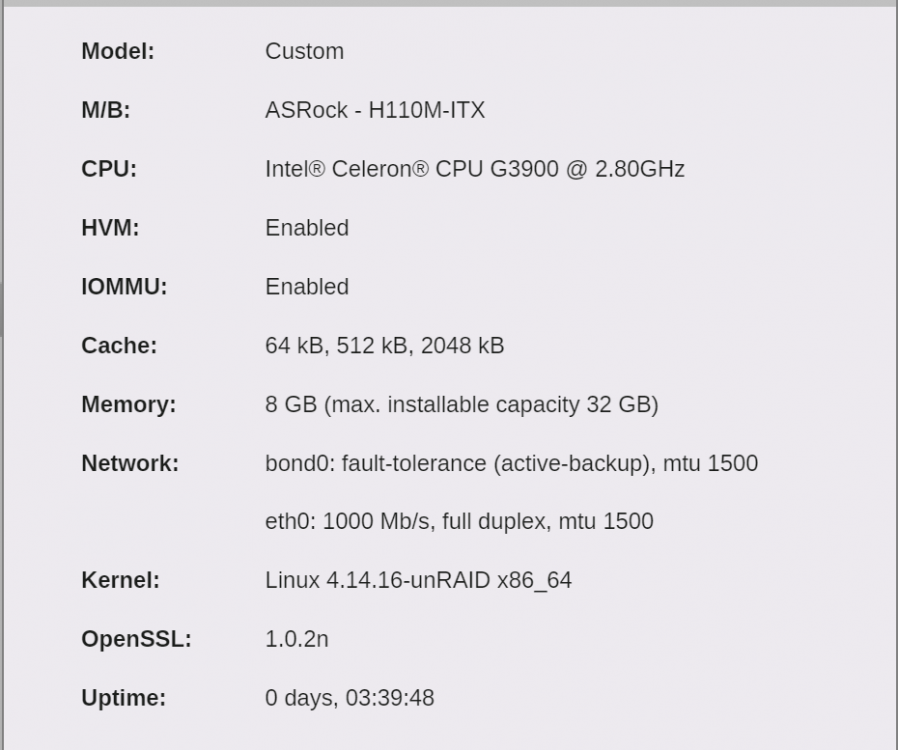This screenshot has height=750, width=898.
Task: Select the bond0 fault-tolerance network line
Action: tap(511, 463)
